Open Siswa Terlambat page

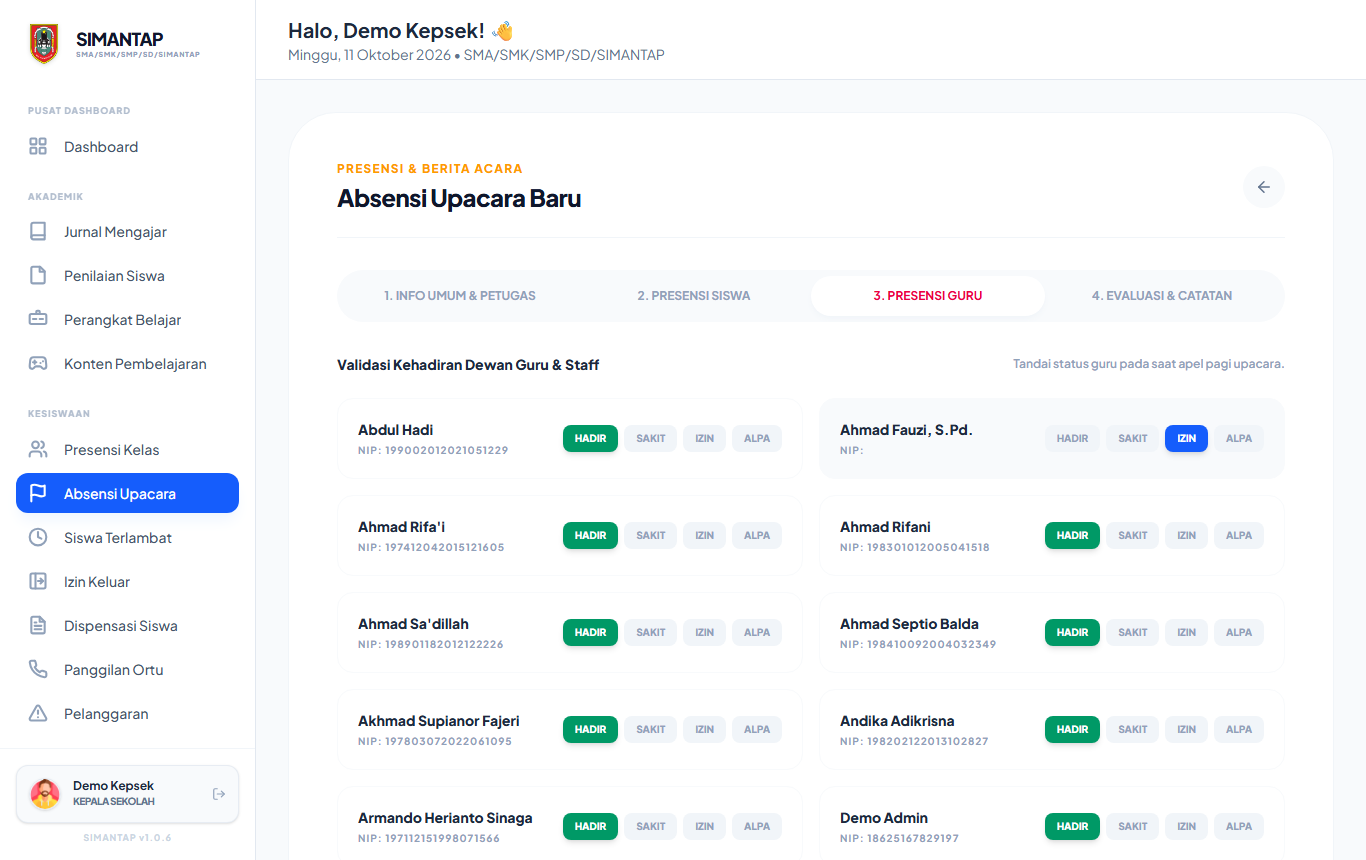[127, 538]
